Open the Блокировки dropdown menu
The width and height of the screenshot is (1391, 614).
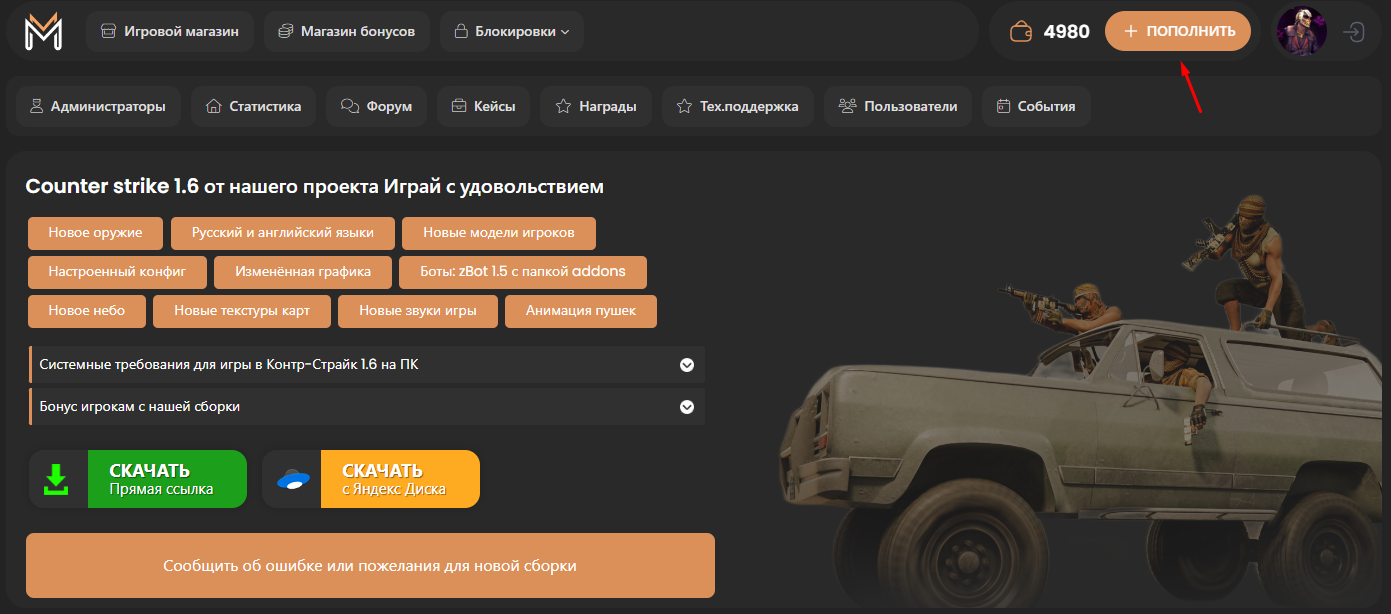[x=511, y=31]
